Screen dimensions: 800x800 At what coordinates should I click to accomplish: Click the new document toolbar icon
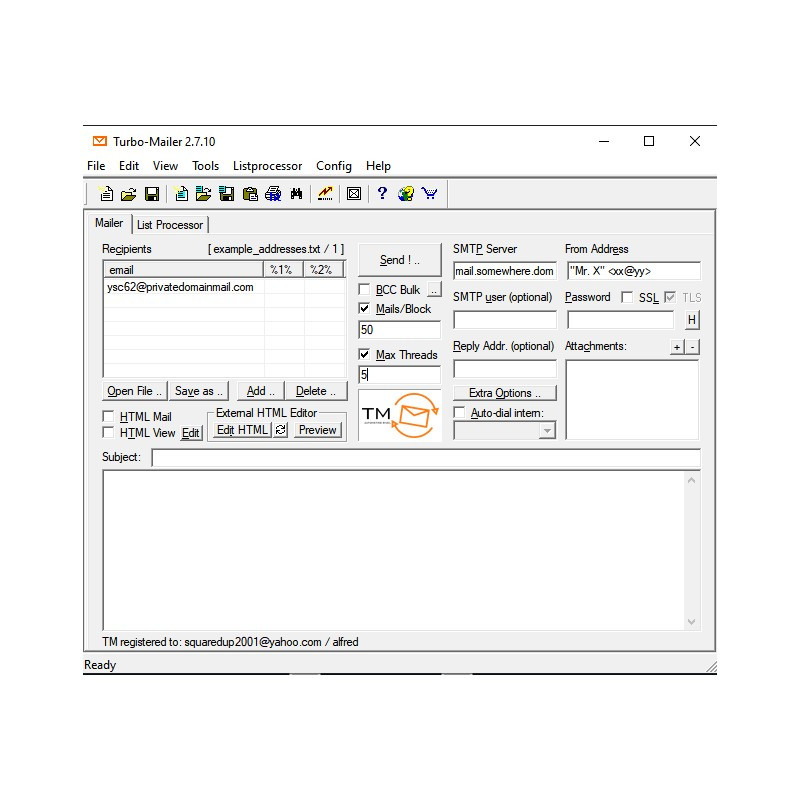(x=106, y=194)
